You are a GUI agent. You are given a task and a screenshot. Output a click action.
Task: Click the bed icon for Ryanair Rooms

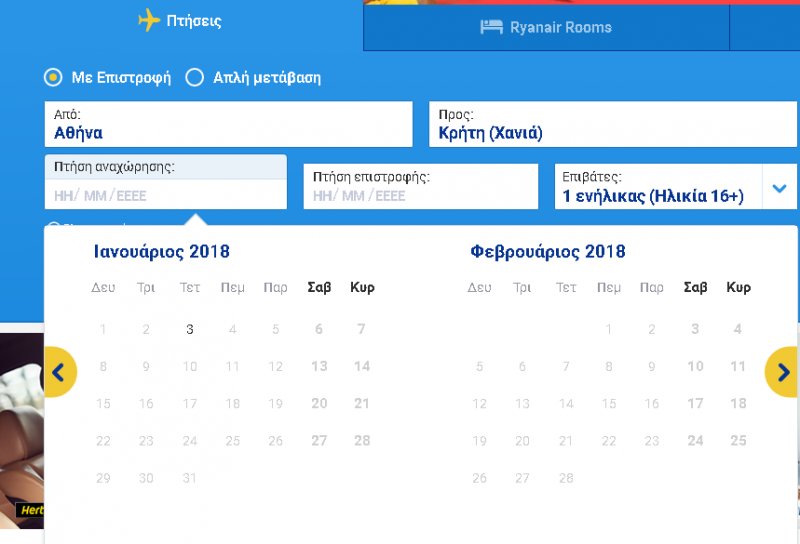(x=491, y=27)
